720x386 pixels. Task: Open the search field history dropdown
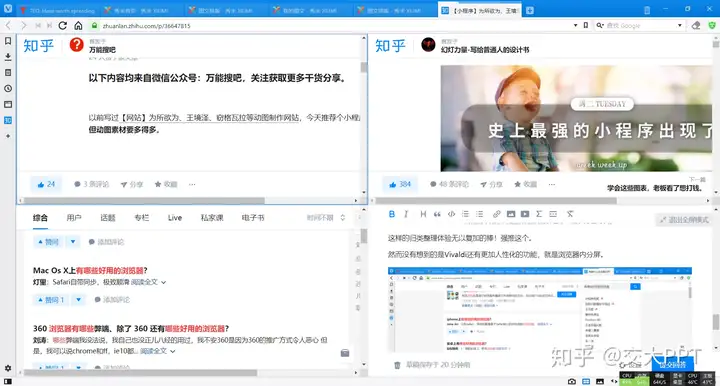(680, 26)
